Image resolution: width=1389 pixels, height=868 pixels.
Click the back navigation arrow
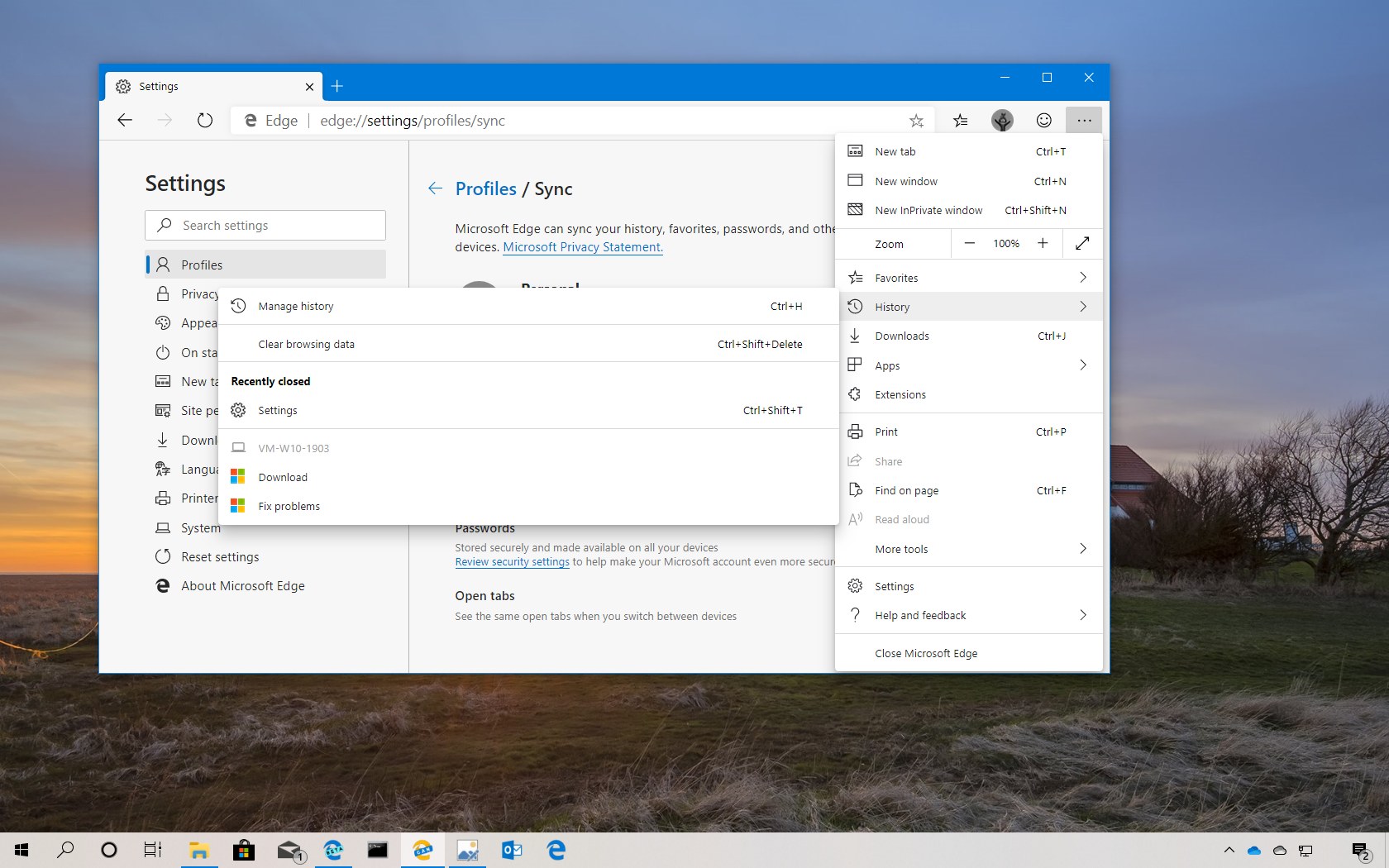[125, 120]
